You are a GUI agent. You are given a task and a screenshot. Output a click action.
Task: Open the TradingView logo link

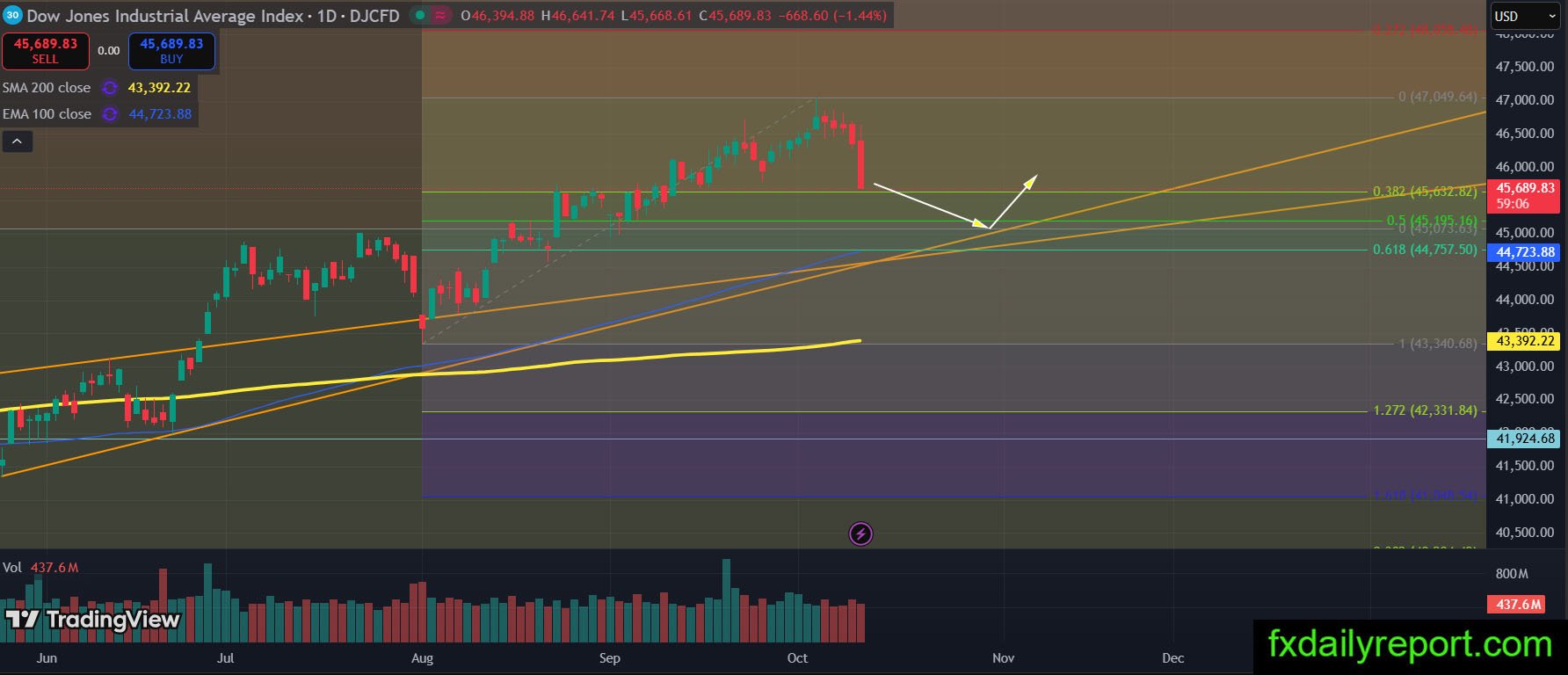point(93,620)
